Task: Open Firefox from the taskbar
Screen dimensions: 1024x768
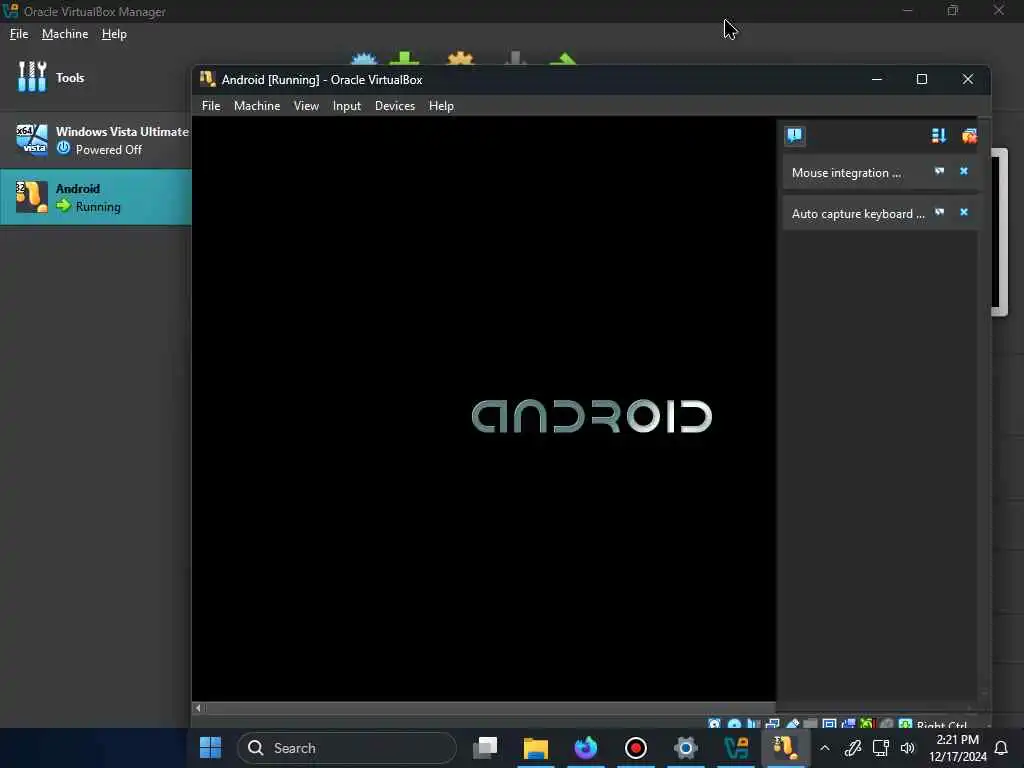Action: pos(586,748)
